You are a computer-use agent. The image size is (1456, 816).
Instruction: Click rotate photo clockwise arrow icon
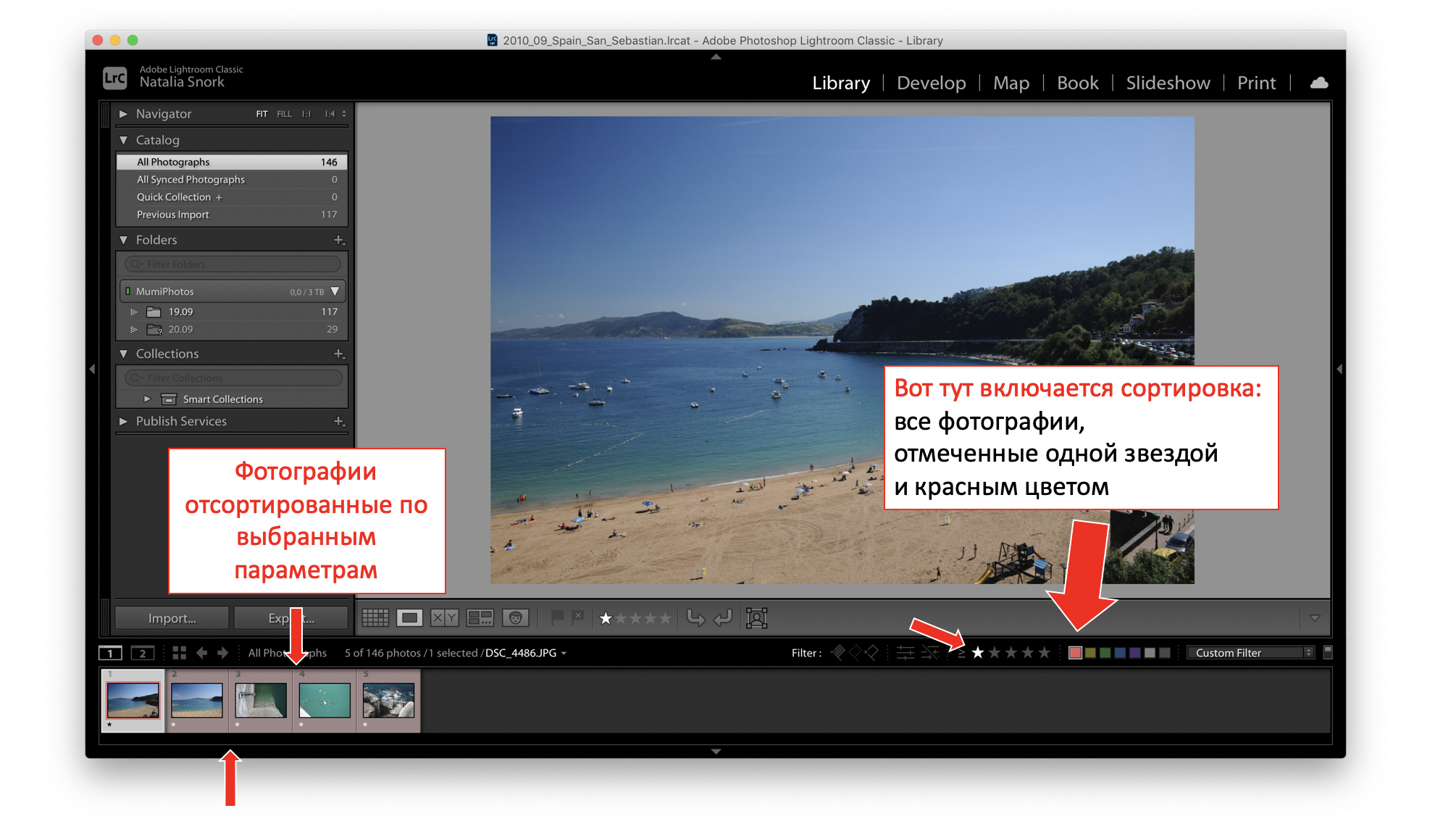click(723, 618)
